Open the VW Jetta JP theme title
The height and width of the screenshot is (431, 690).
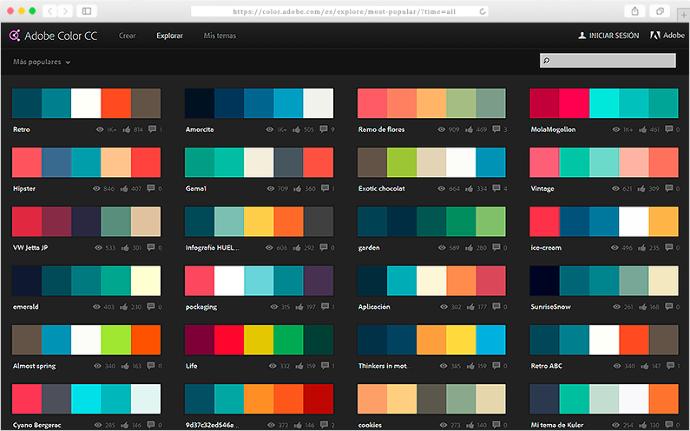(x=30, y=248)
